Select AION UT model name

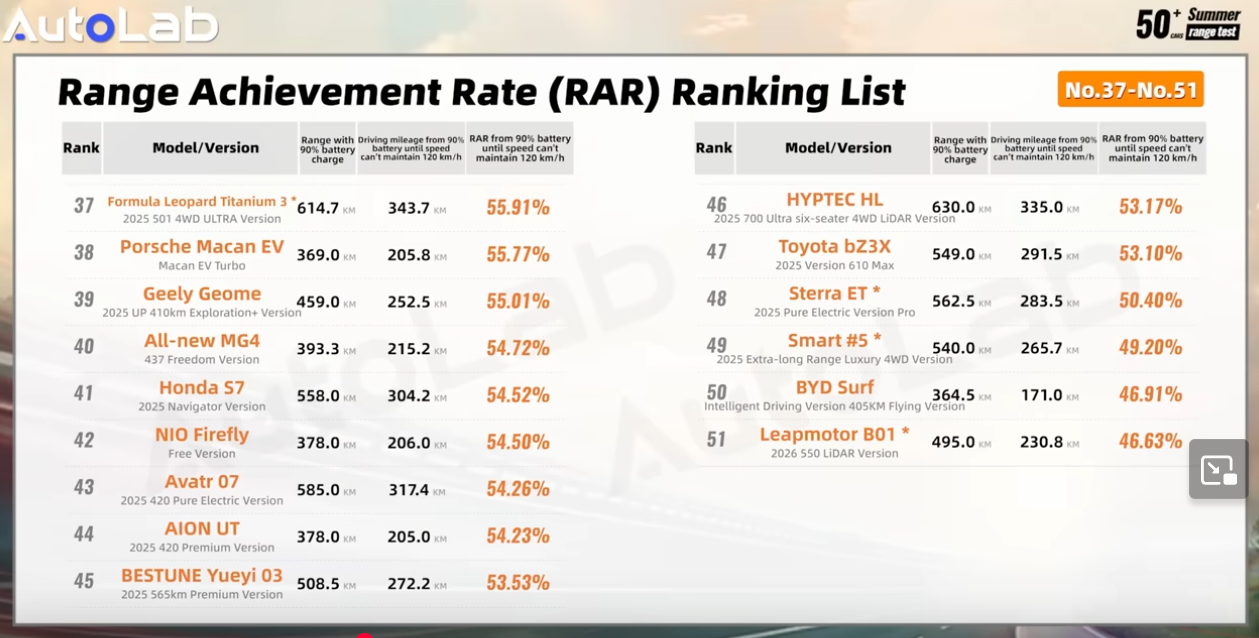click(202, 528)
